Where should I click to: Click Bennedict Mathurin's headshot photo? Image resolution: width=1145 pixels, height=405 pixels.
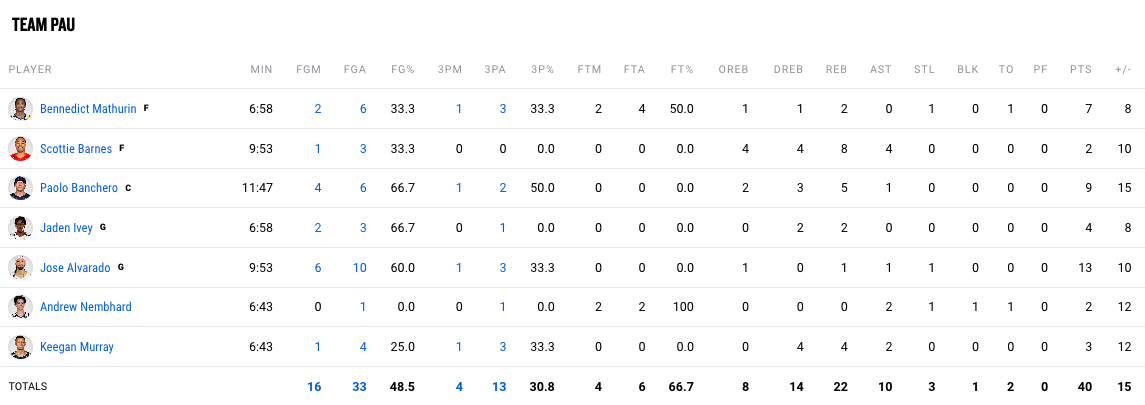[20, 109]
